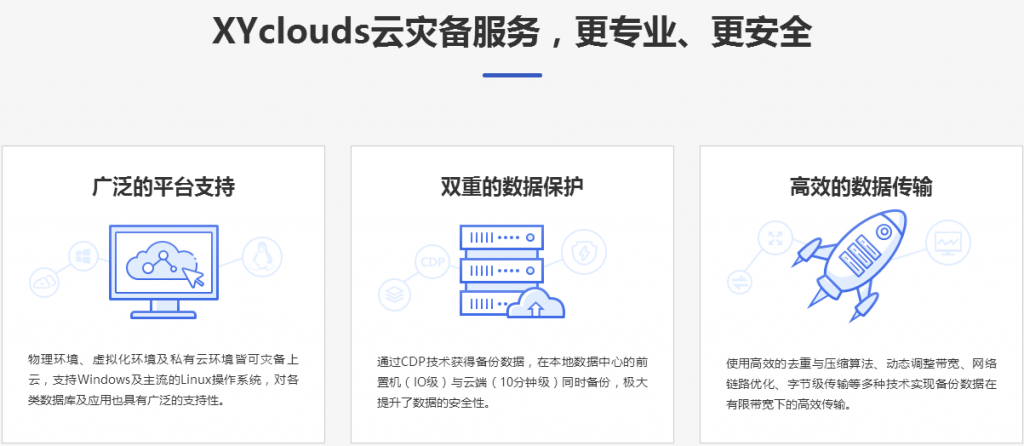Click the mouse cursor icon on monitor
This screenshot has height=446, width=1024.
(x=193, y=276)
